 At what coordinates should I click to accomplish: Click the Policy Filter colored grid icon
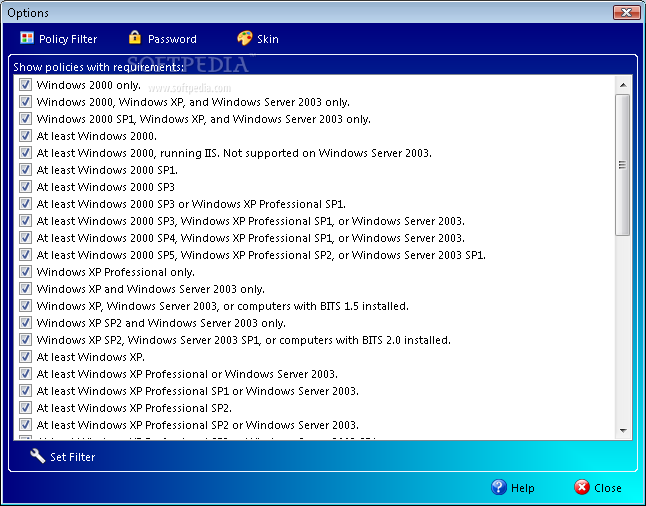coord(27,38)
